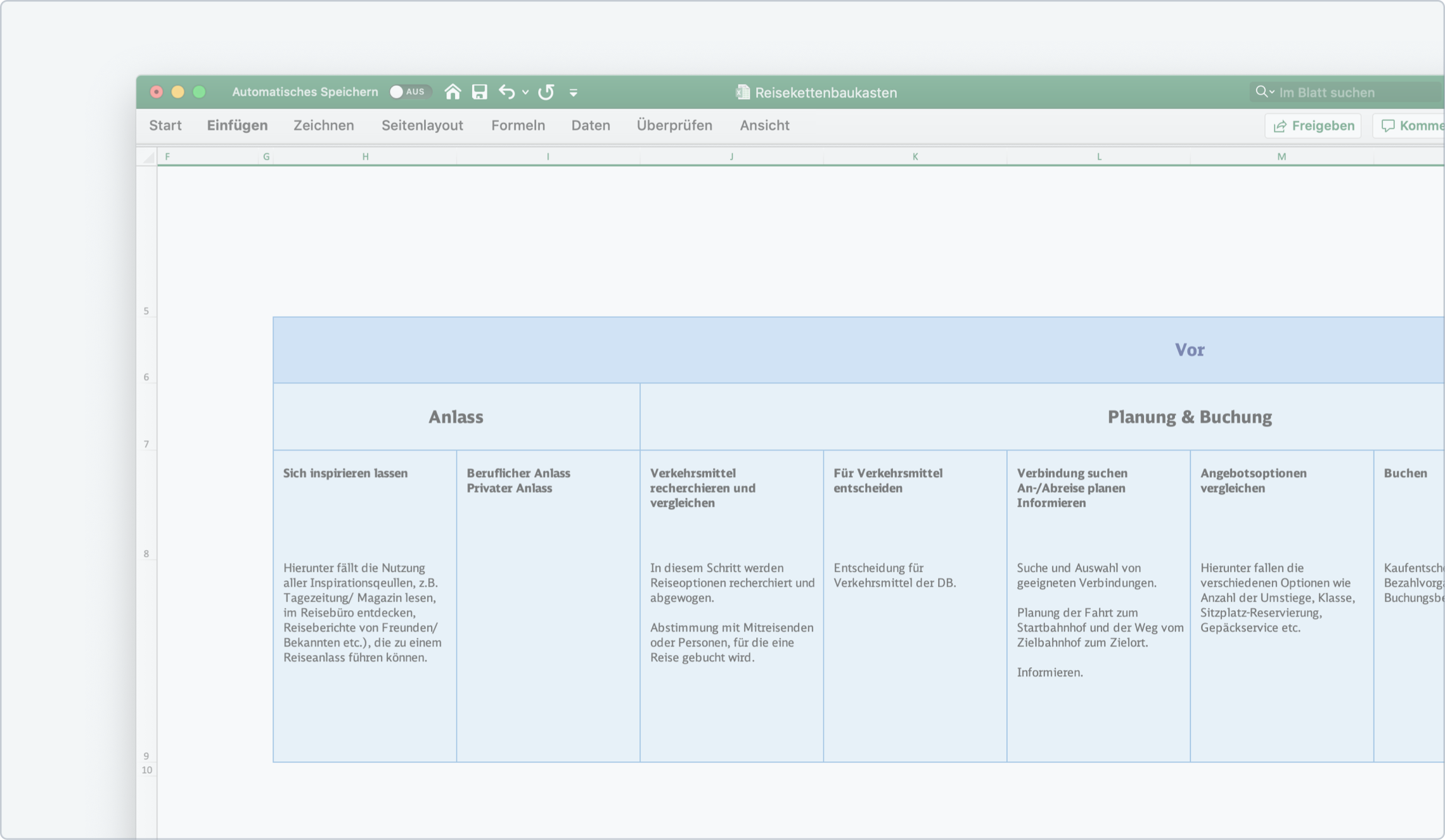This screenshot has width=1445, height=840.
Task: Click the Redo circular arrow icon
Action: pos(546,92)
